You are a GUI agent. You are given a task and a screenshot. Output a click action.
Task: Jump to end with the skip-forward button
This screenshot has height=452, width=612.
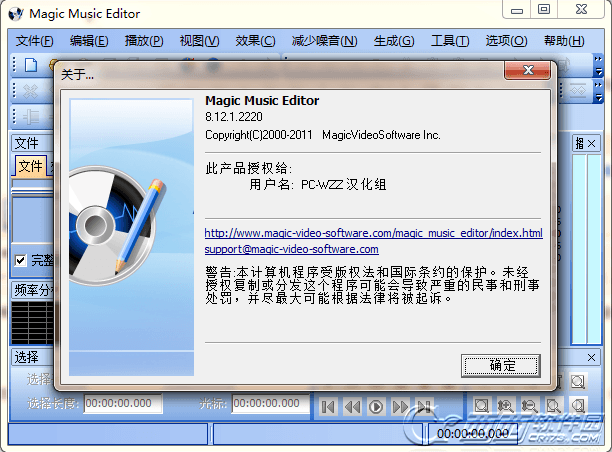[x=424, y=407]
